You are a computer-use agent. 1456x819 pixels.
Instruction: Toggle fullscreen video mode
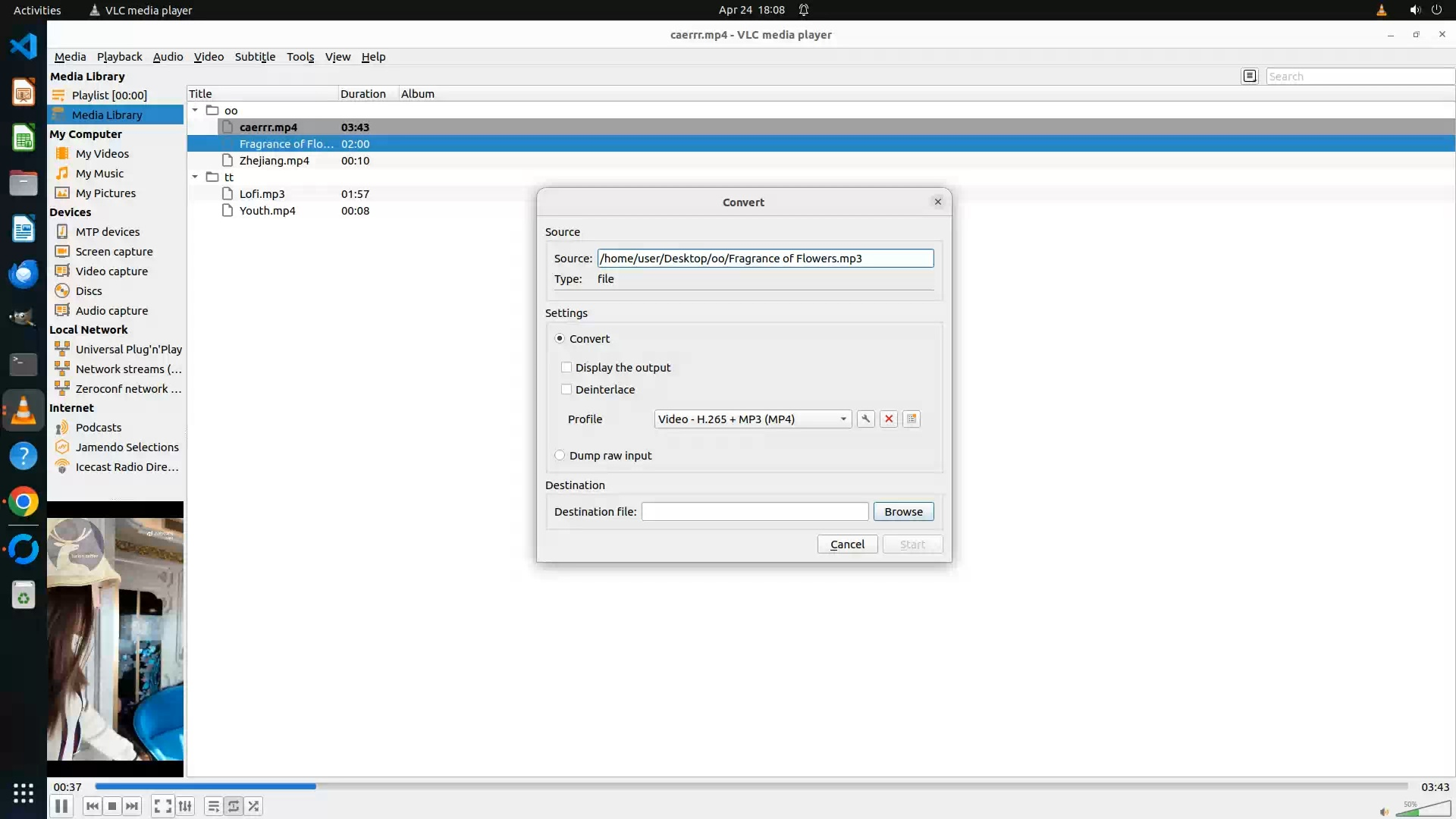pos(162,806)
